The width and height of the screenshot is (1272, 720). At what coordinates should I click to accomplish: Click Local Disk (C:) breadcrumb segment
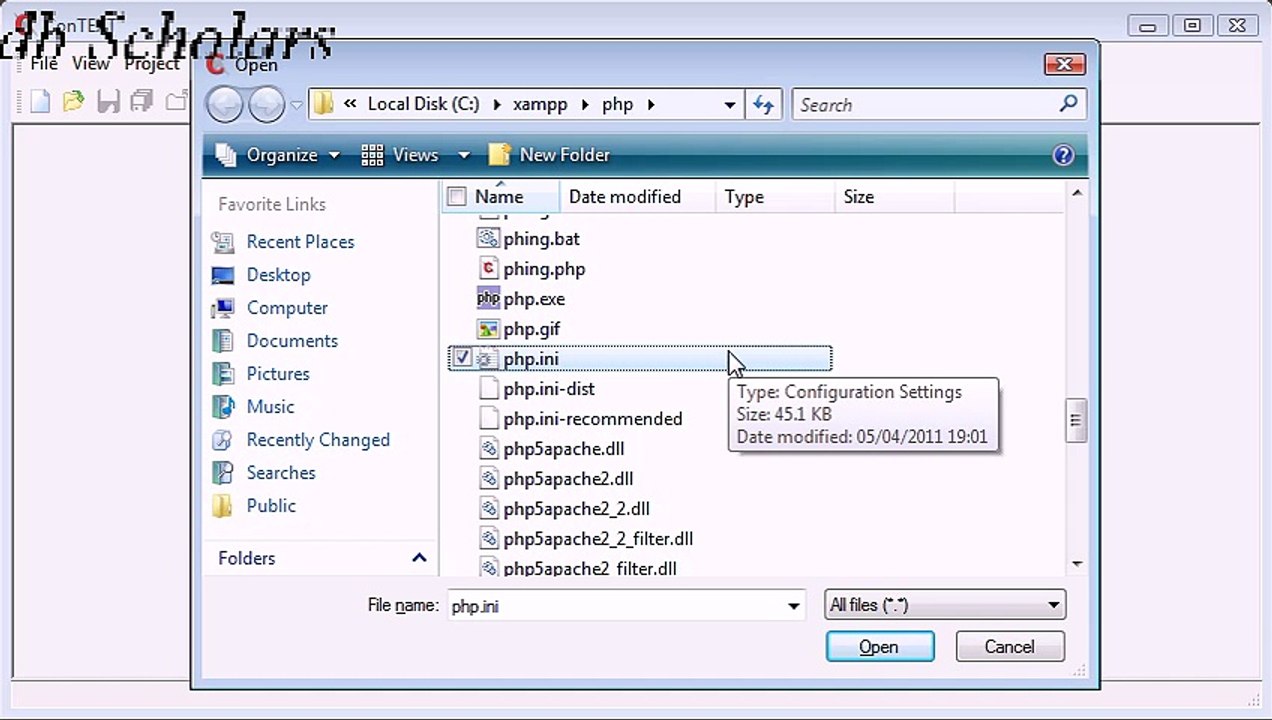[x=424, y=104]
